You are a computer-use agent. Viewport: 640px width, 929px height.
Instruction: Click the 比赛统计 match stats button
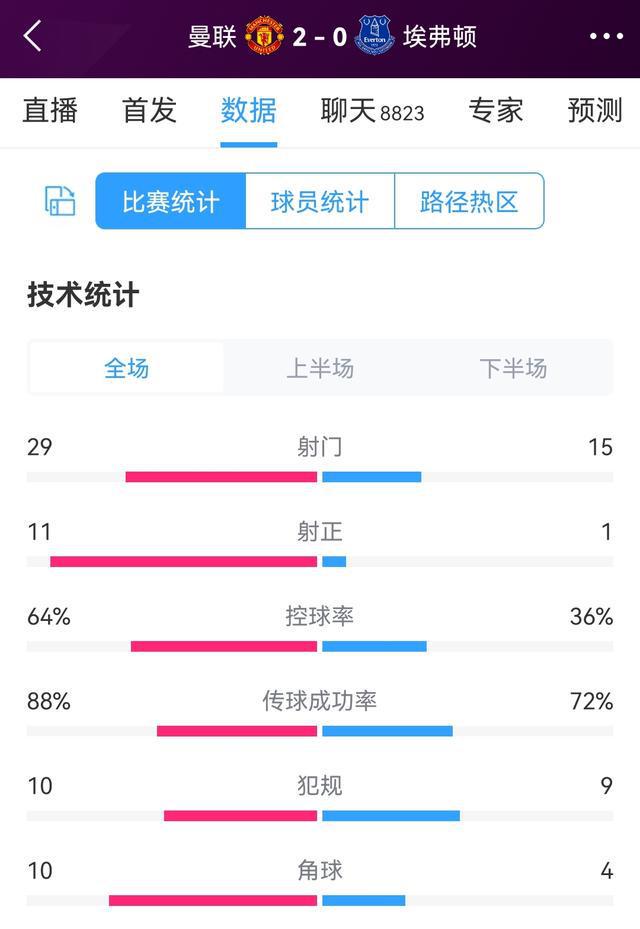coord(168,200)
